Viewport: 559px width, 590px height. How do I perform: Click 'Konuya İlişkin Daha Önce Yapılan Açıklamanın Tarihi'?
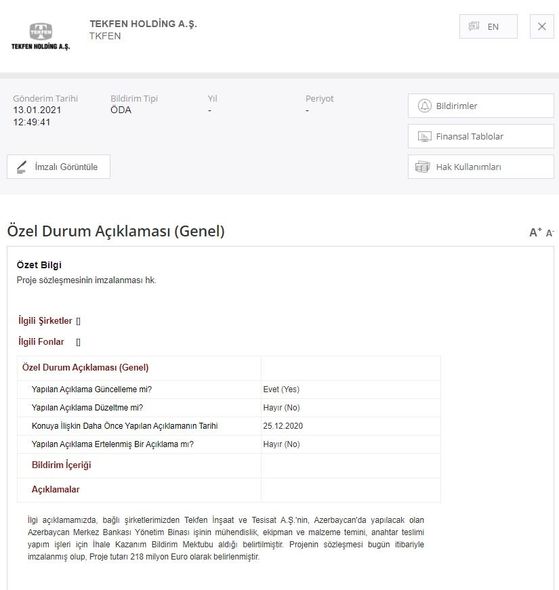[x=125, y=426]
